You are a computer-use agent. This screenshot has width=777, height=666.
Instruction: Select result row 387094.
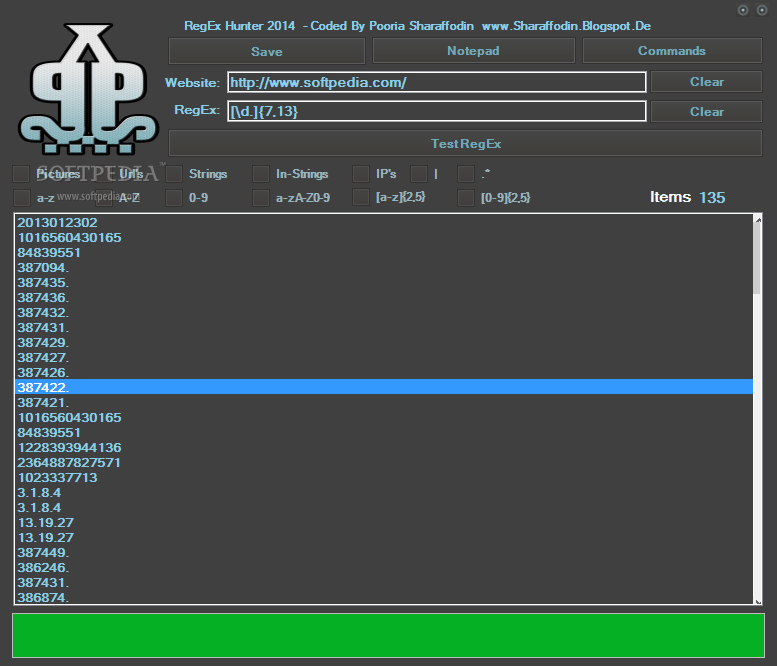(385, 268)
